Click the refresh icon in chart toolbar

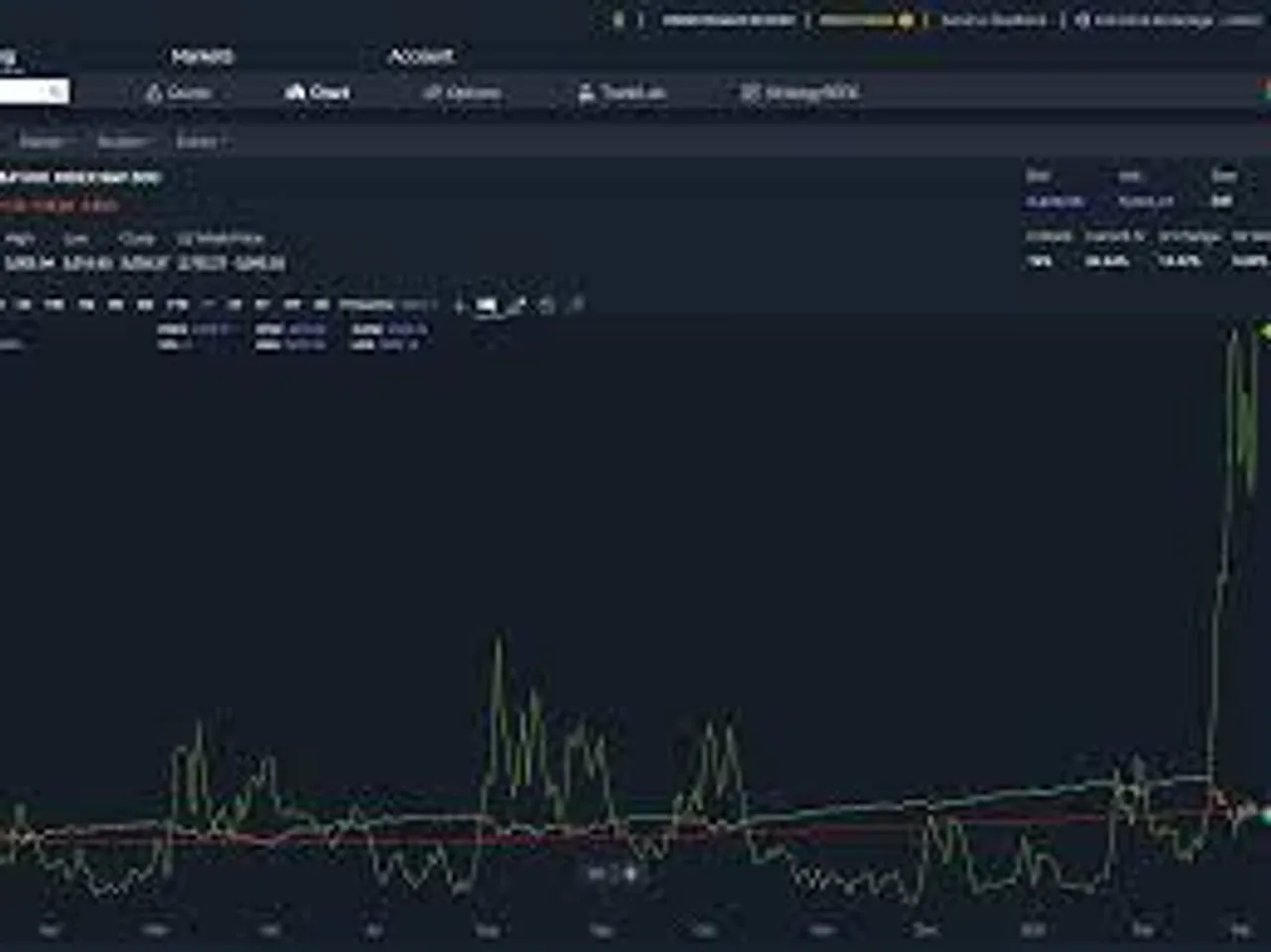coord(546,305)
